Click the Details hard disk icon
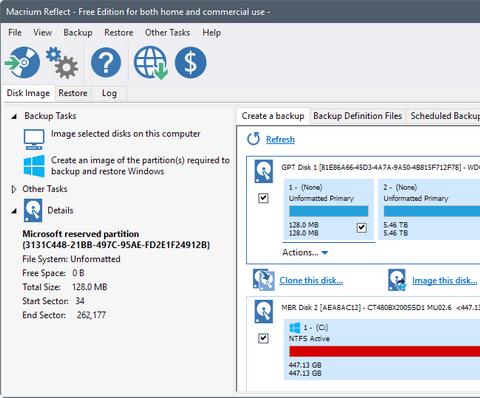480x398 pixels. pos(33,210)
